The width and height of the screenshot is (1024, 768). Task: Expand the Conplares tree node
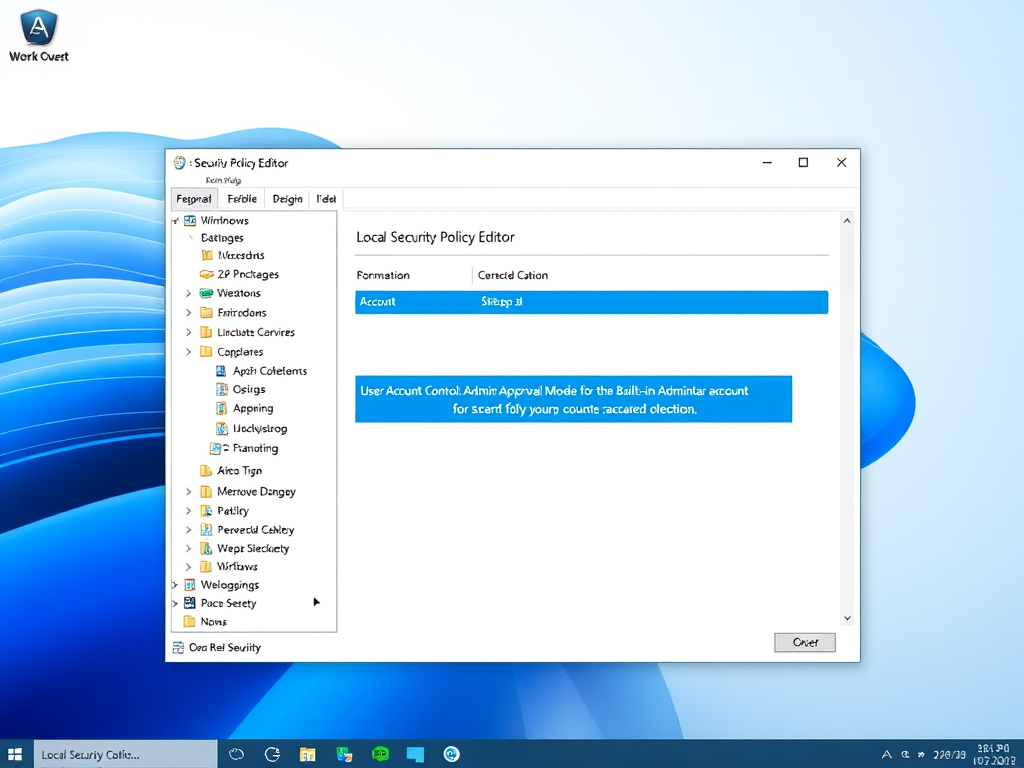[x=188, y=351]
